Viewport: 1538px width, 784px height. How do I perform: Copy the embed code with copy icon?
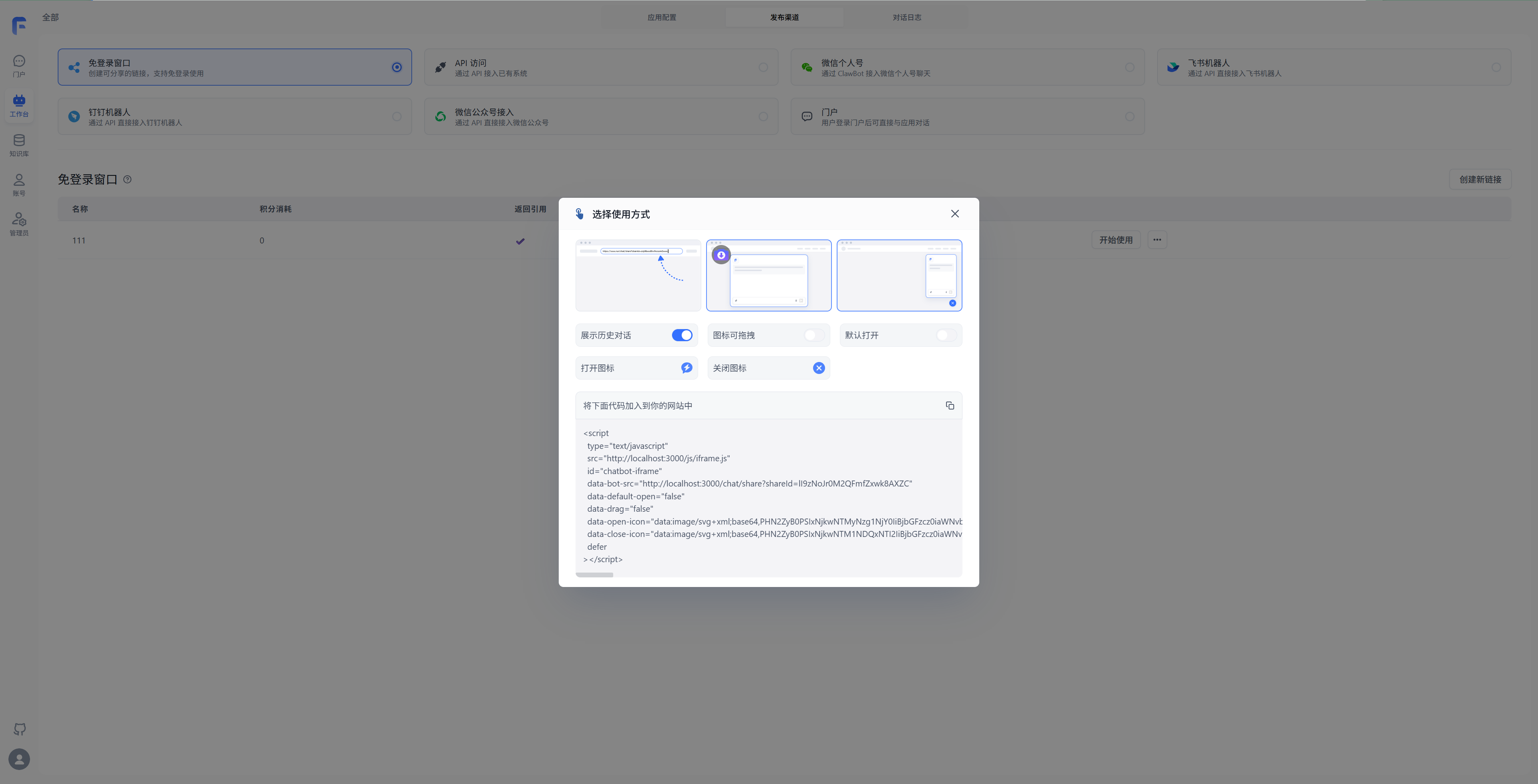(949, 406)
